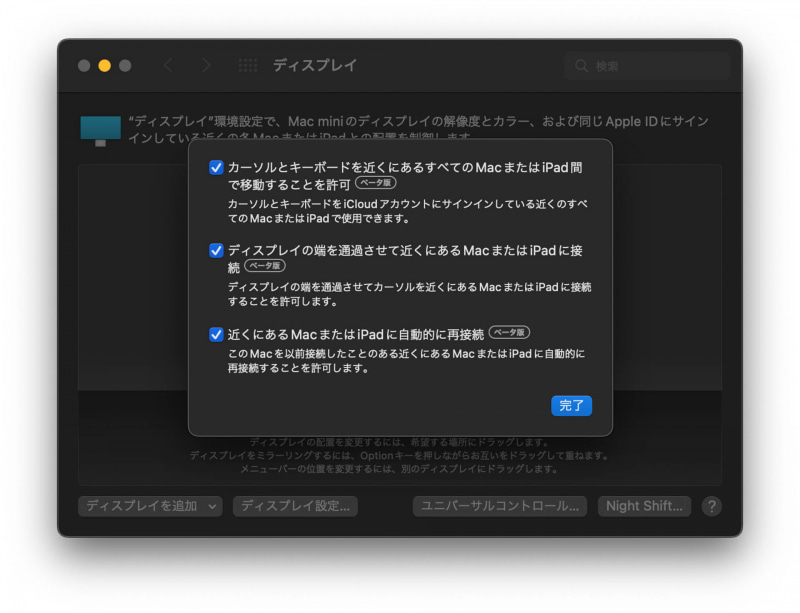Screen dimensions: 800x613
Task: Uncheck cursor and keyboard movement between devices
Action: coord(217,167)
